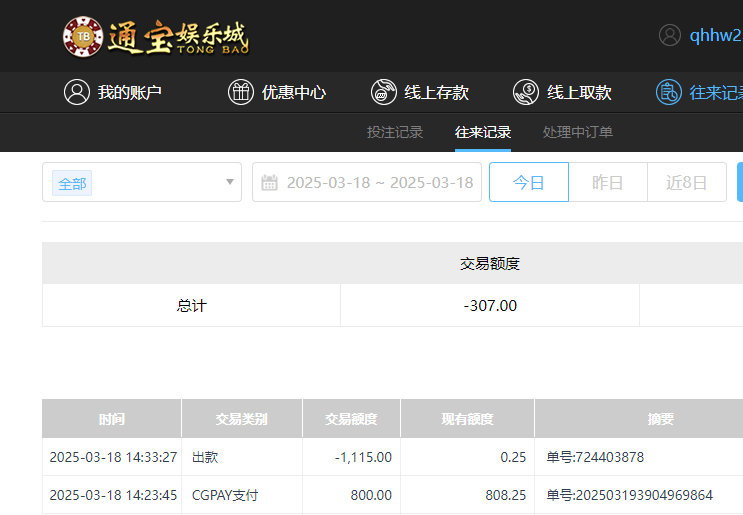Select the 昨日 date filter
The height and width of the screenshot is (515, 743).
click(x=608, y=182)
